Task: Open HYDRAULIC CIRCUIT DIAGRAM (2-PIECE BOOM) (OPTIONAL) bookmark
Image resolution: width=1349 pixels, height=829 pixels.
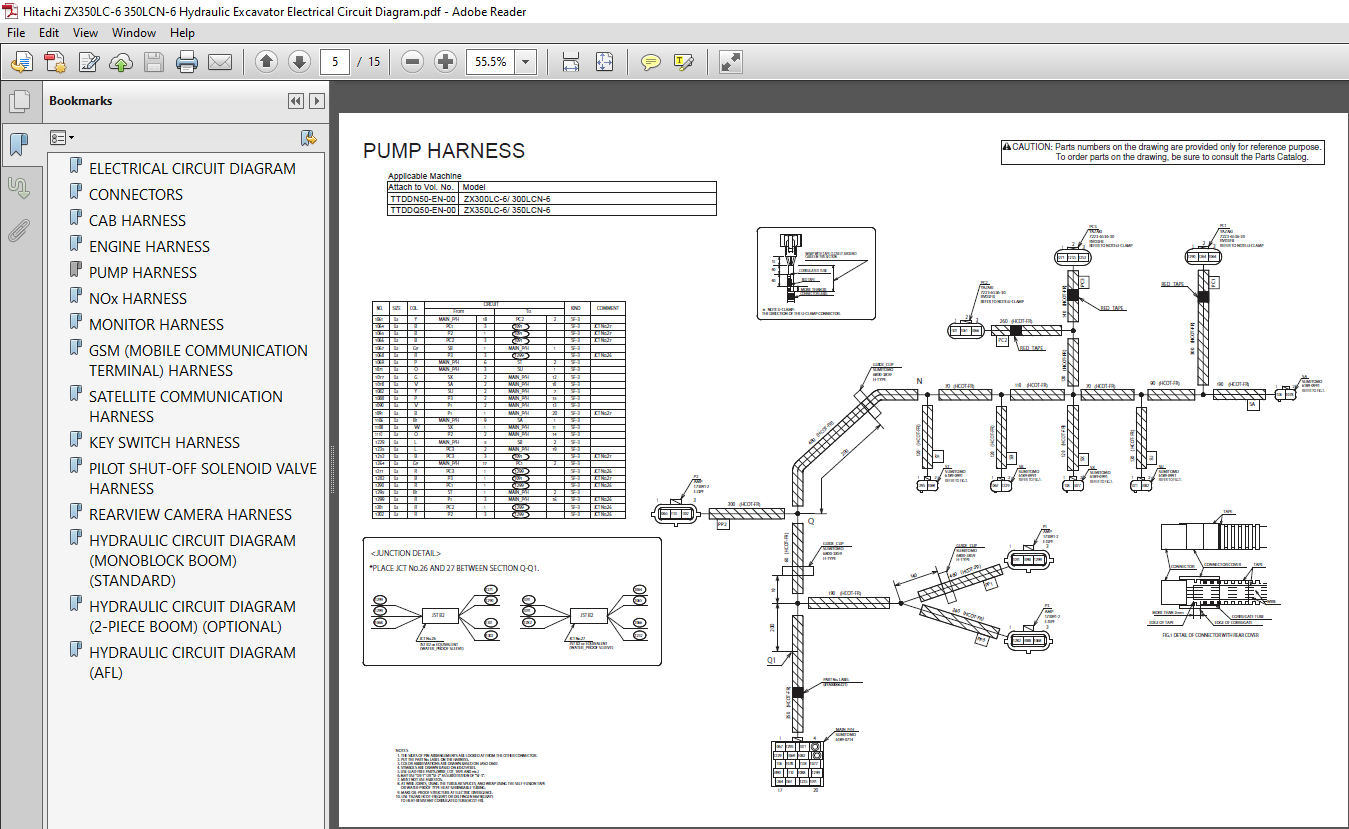Action: [x=192, y=616]
